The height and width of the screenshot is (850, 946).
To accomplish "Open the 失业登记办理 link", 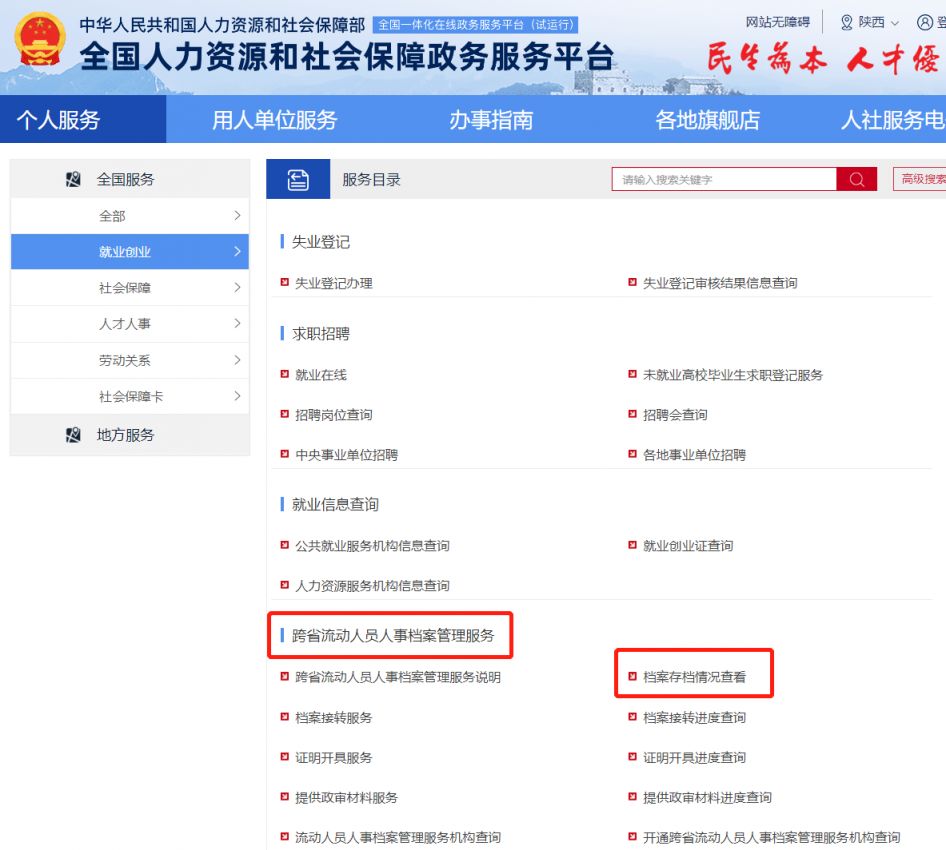I will (x=333, y=283).
